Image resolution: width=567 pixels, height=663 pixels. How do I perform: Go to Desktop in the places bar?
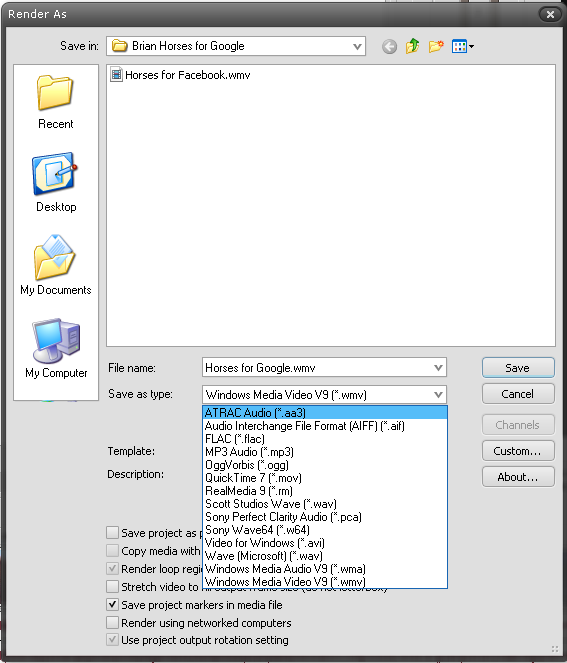55,183
